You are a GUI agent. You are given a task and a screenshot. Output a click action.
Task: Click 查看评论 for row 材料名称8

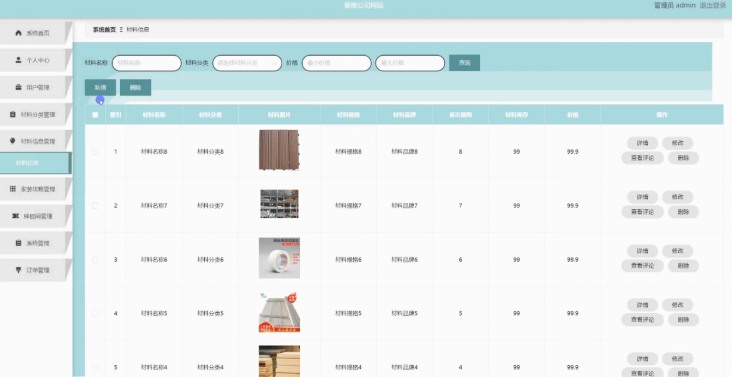pos(642,158)
